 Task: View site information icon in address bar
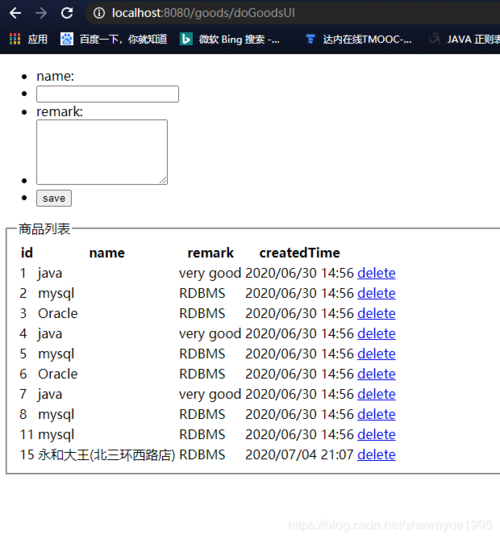click(x=99, y=13)
